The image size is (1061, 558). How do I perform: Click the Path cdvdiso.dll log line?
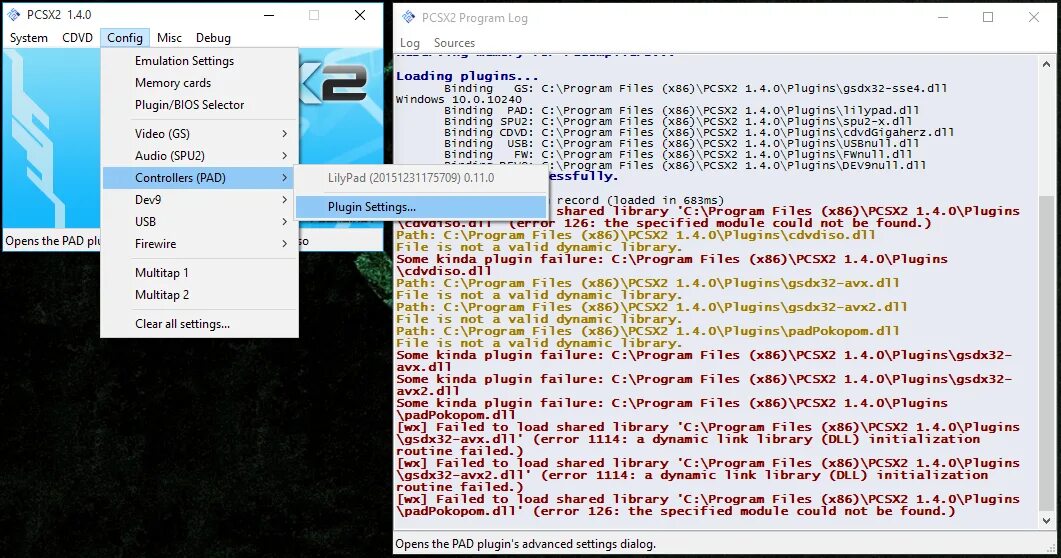click(635, 235)
